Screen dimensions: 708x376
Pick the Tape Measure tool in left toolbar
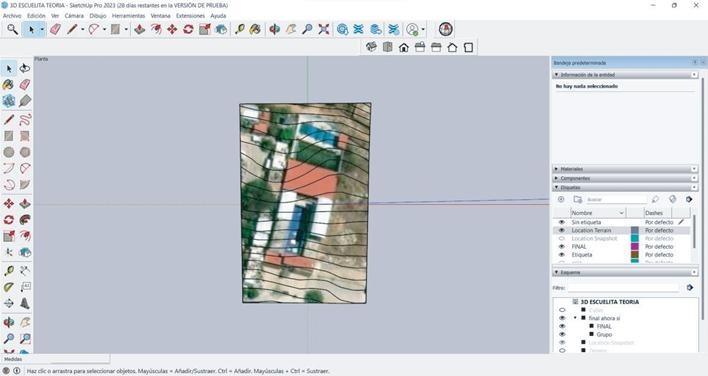pos(9,271)
